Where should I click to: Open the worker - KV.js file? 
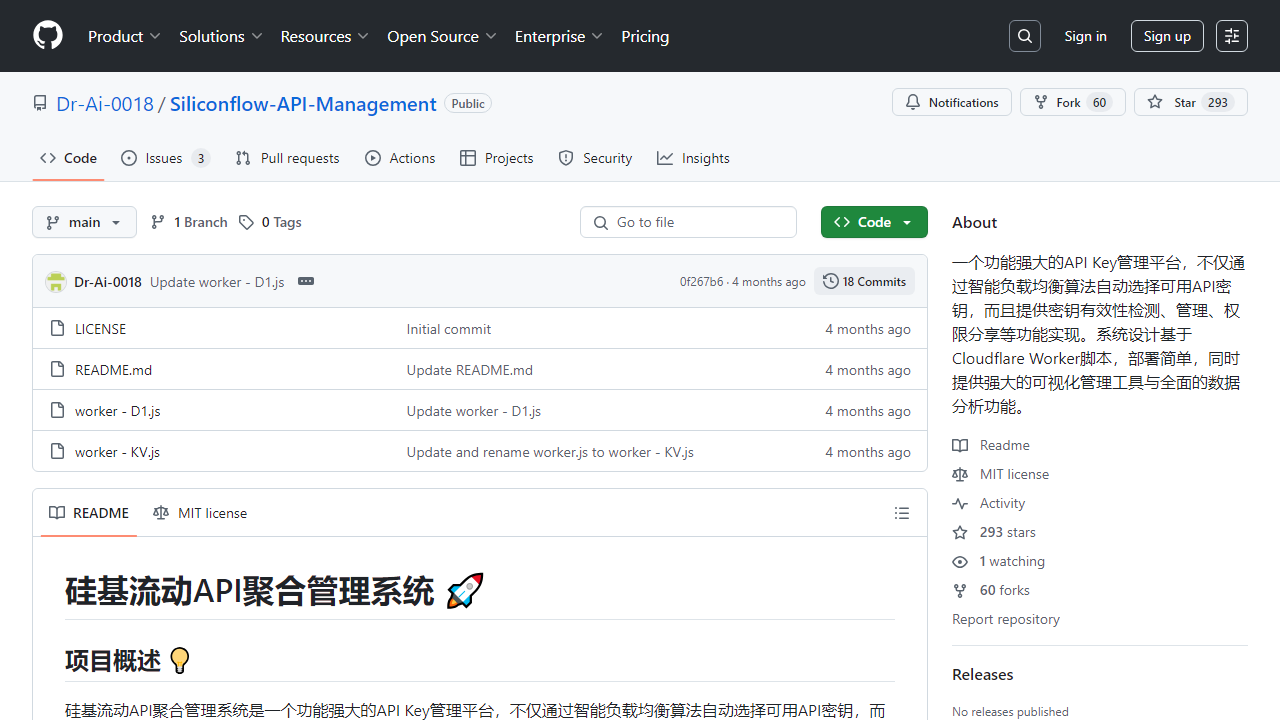117,452
